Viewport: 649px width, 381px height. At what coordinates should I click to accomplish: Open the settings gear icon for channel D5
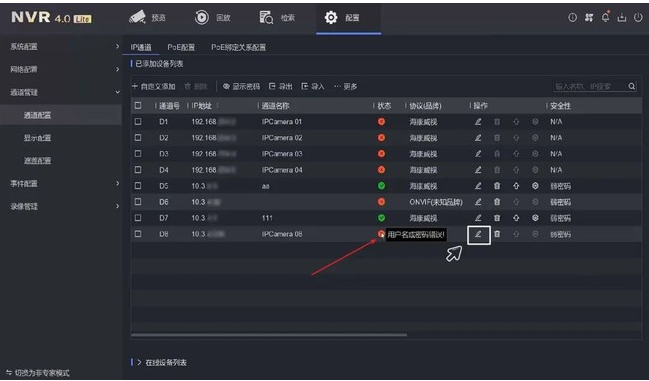point(535,186)
